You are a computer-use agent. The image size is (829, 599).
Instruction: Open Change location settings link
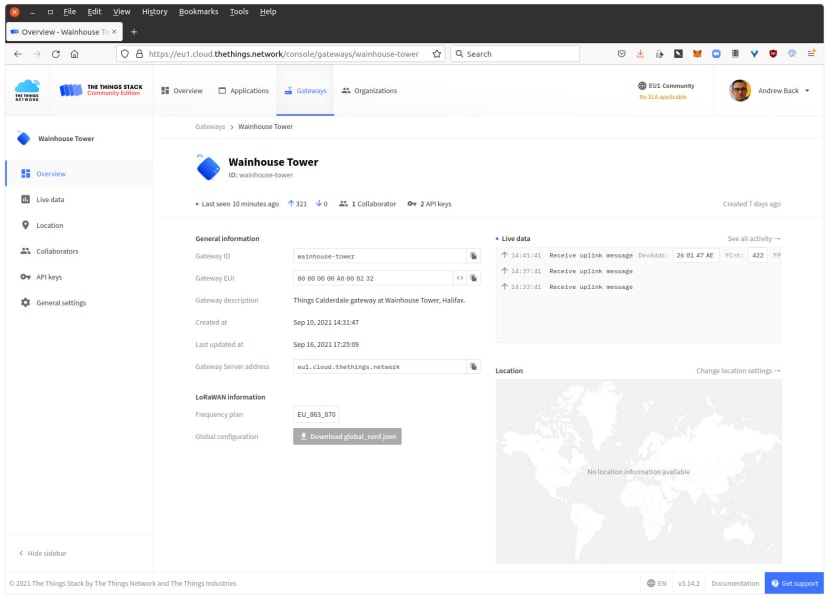pos(738,371)
